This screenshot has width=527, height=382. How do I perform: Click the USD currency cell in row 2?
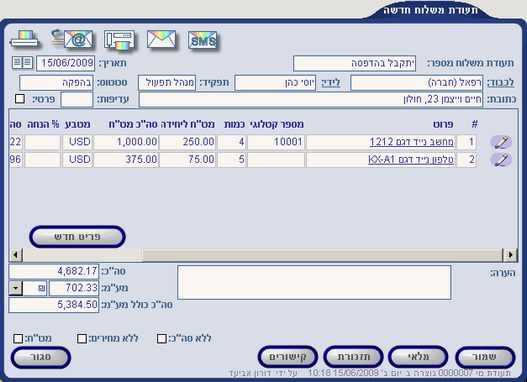77,160
